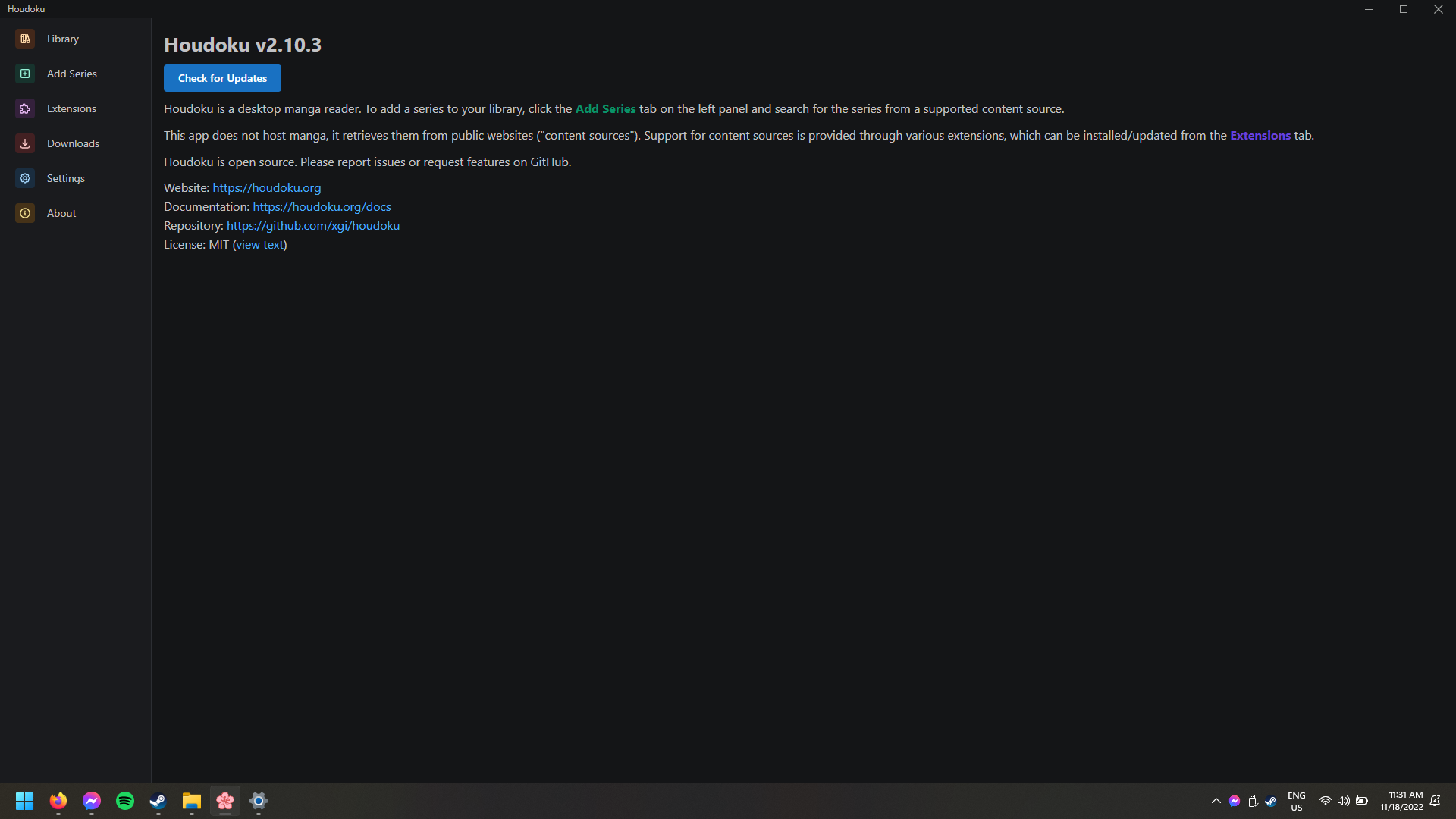Open the Extensions puzzle icon

pos(25,108)
